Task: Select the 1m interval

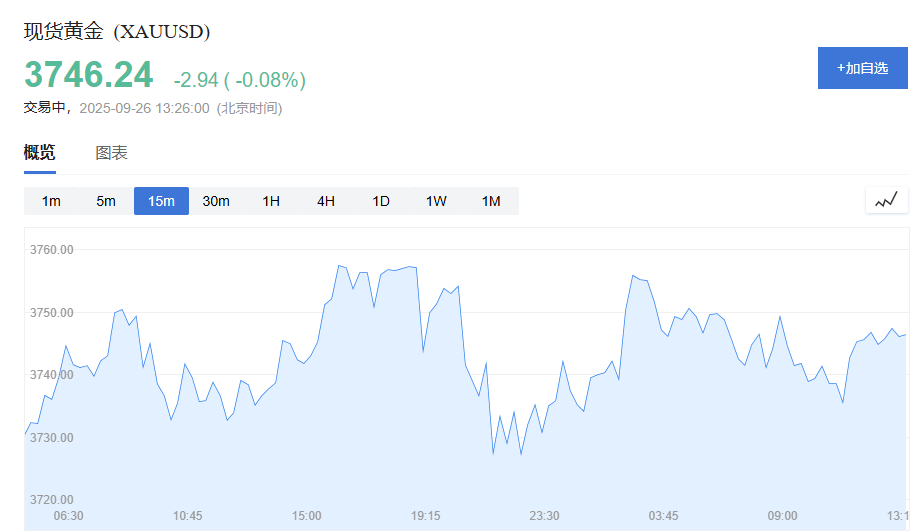Action: [x=51, y=201]
